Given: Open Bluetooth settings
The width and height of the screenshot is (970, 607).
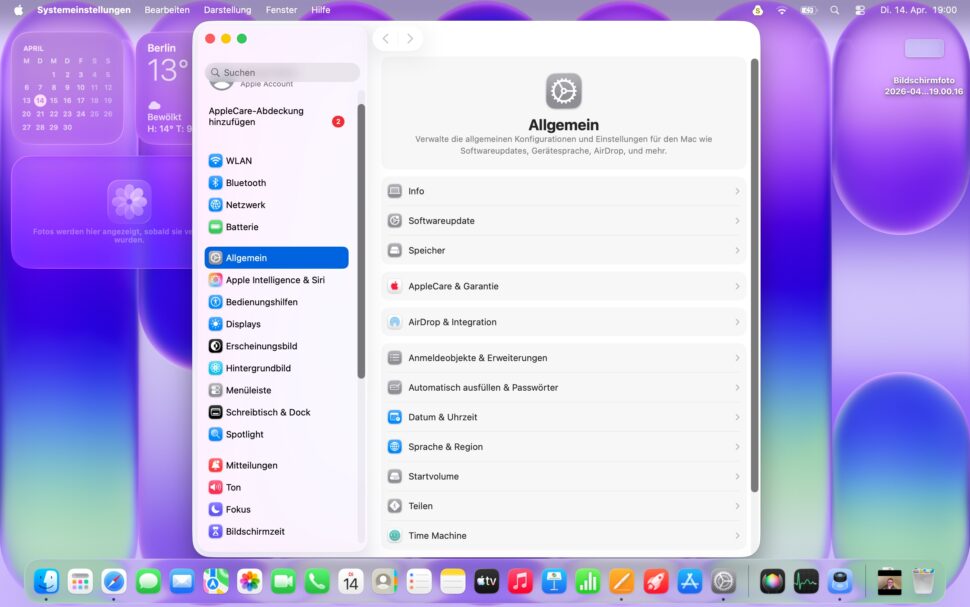Looking at the screenshot, I should point(243,183).
